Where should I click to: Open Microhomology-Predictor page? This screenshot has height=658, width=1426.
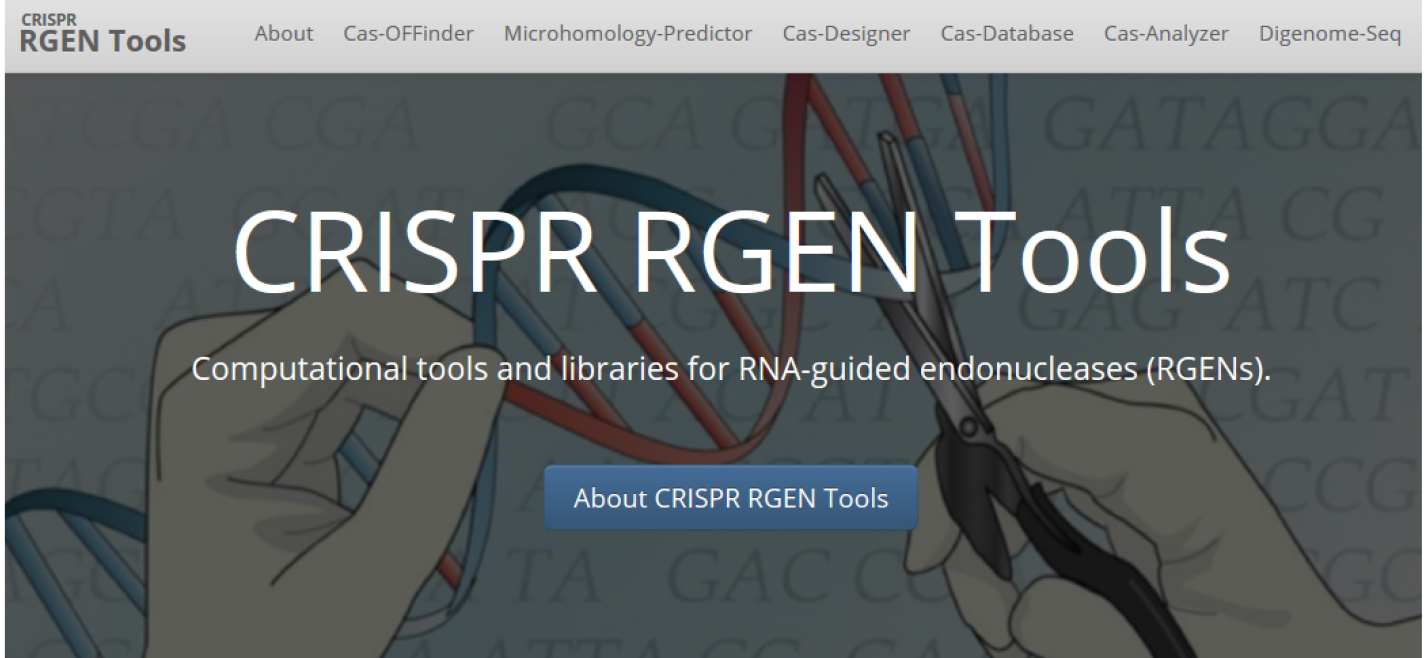tap(628, 34)
